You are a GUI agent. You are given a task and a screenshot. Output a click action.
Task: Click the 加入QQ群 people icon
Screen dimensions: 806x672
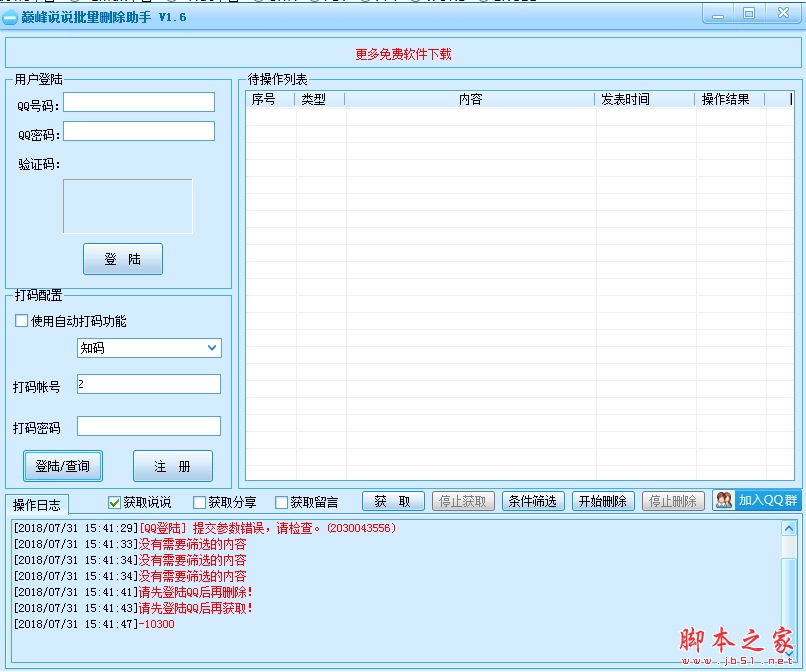724,501
